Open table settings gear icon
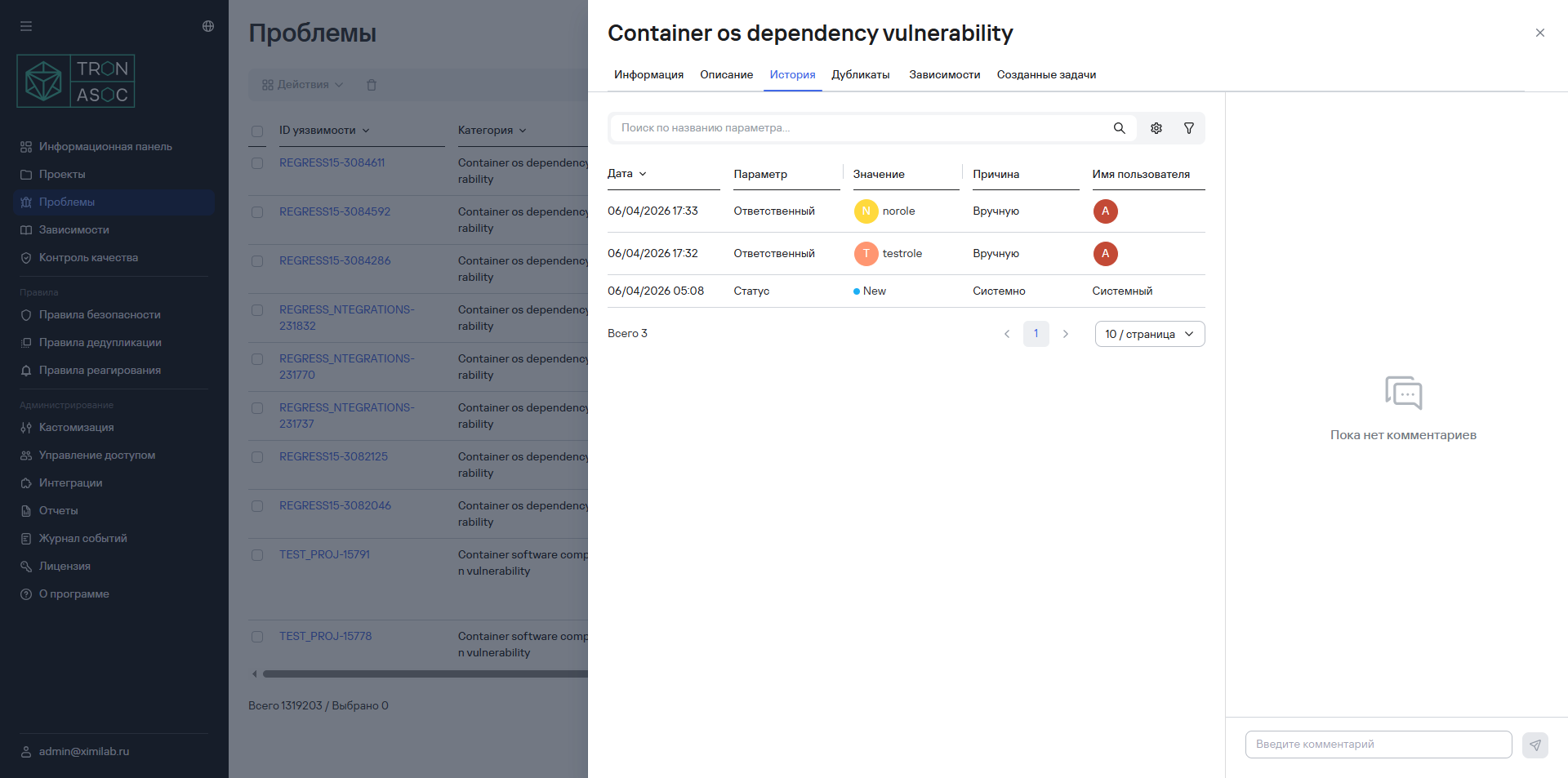1568x778 pixels. (x=1156, y=128)
